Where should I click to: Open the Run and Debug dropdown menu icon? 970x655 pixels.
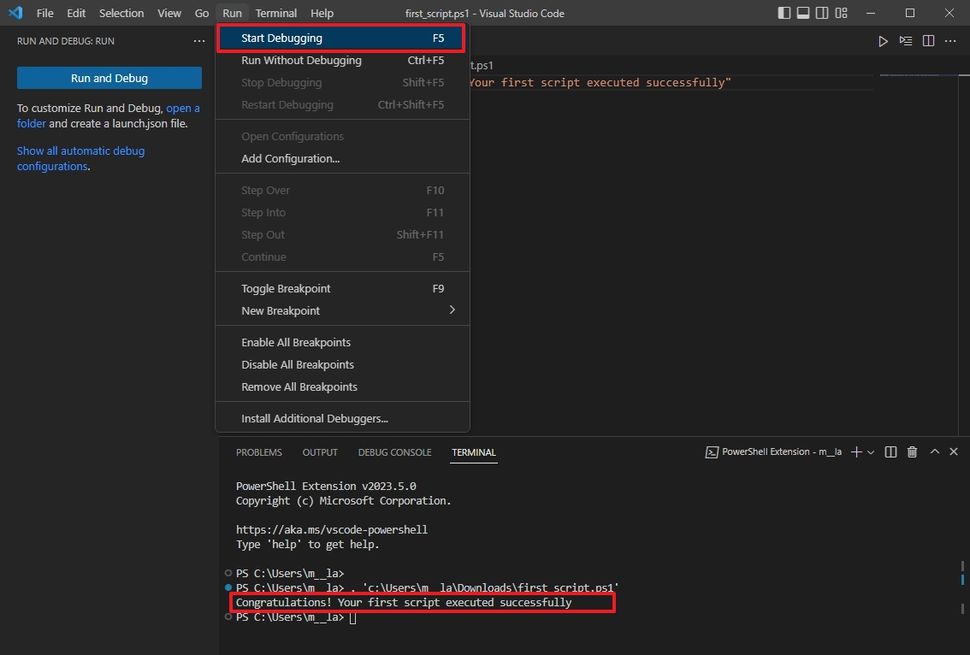click(x=197, y=40)
